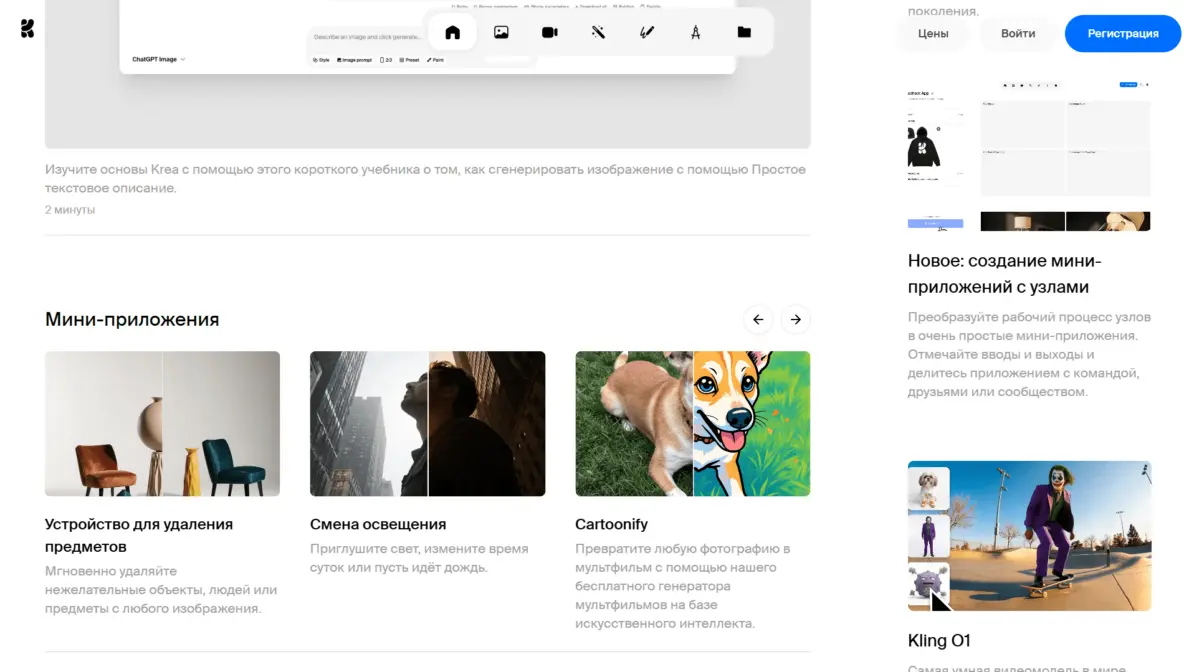Open the compass drafting tool icon

pyautogui.click(x=695, y=32)
